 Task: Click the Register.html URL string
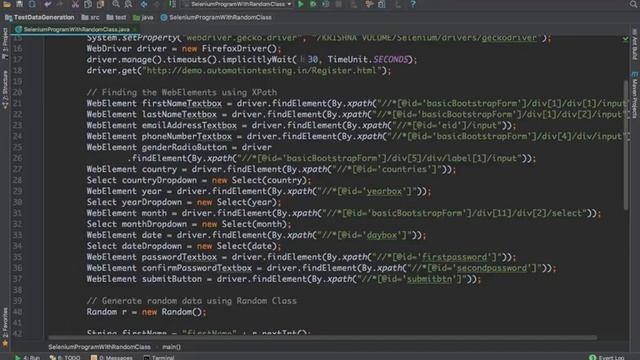(262, 71)
